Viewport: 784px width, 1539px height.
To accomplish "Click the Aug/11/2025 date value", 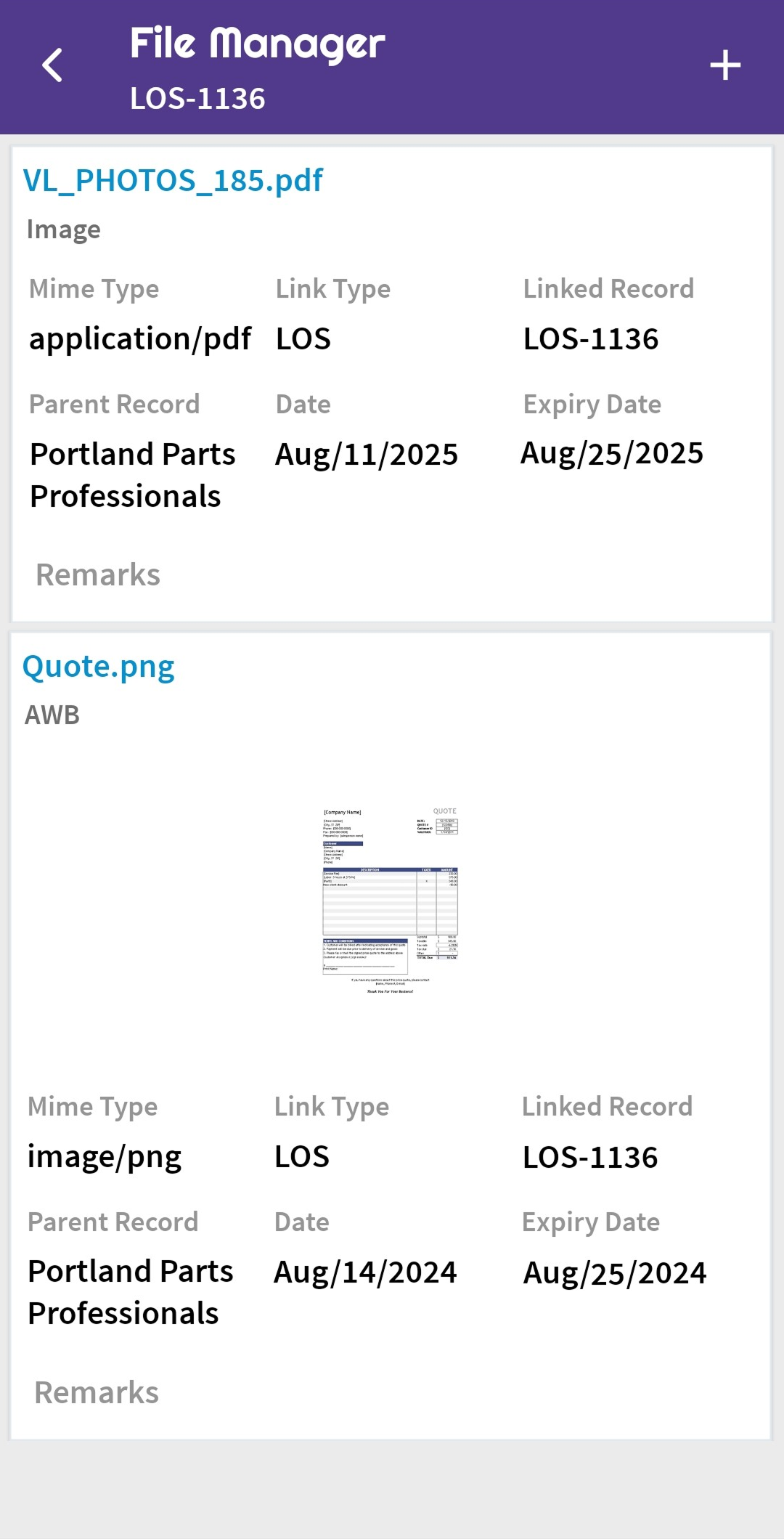I will pos(367,455).
